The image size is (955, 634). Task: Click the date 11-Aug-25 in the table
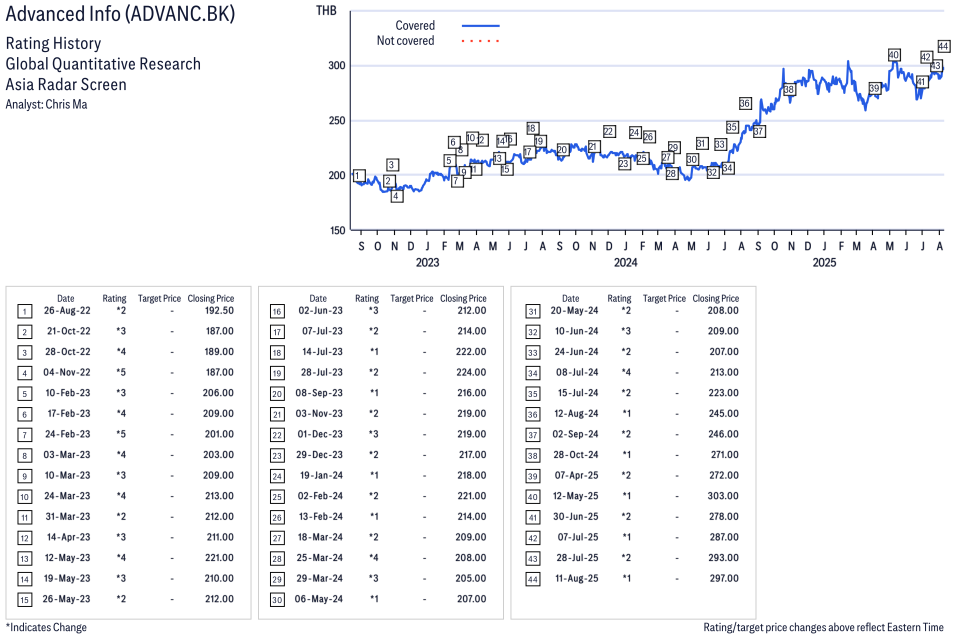(577, 579)
